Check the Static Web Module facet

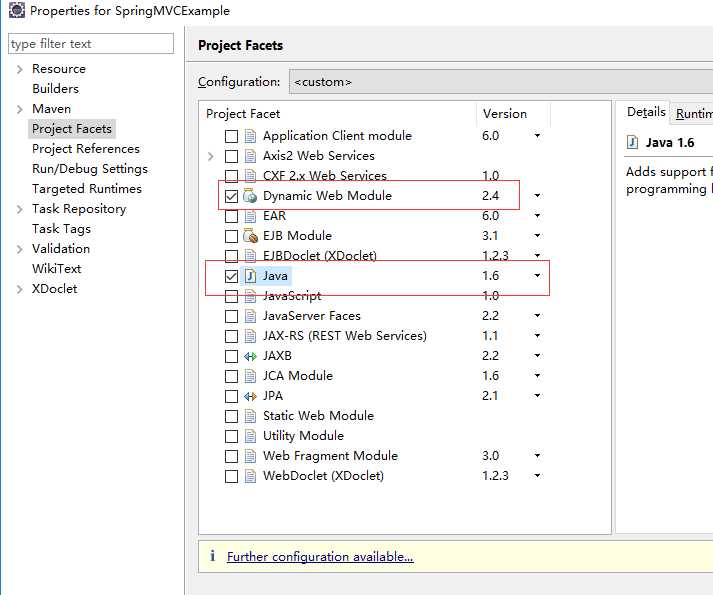231,416
